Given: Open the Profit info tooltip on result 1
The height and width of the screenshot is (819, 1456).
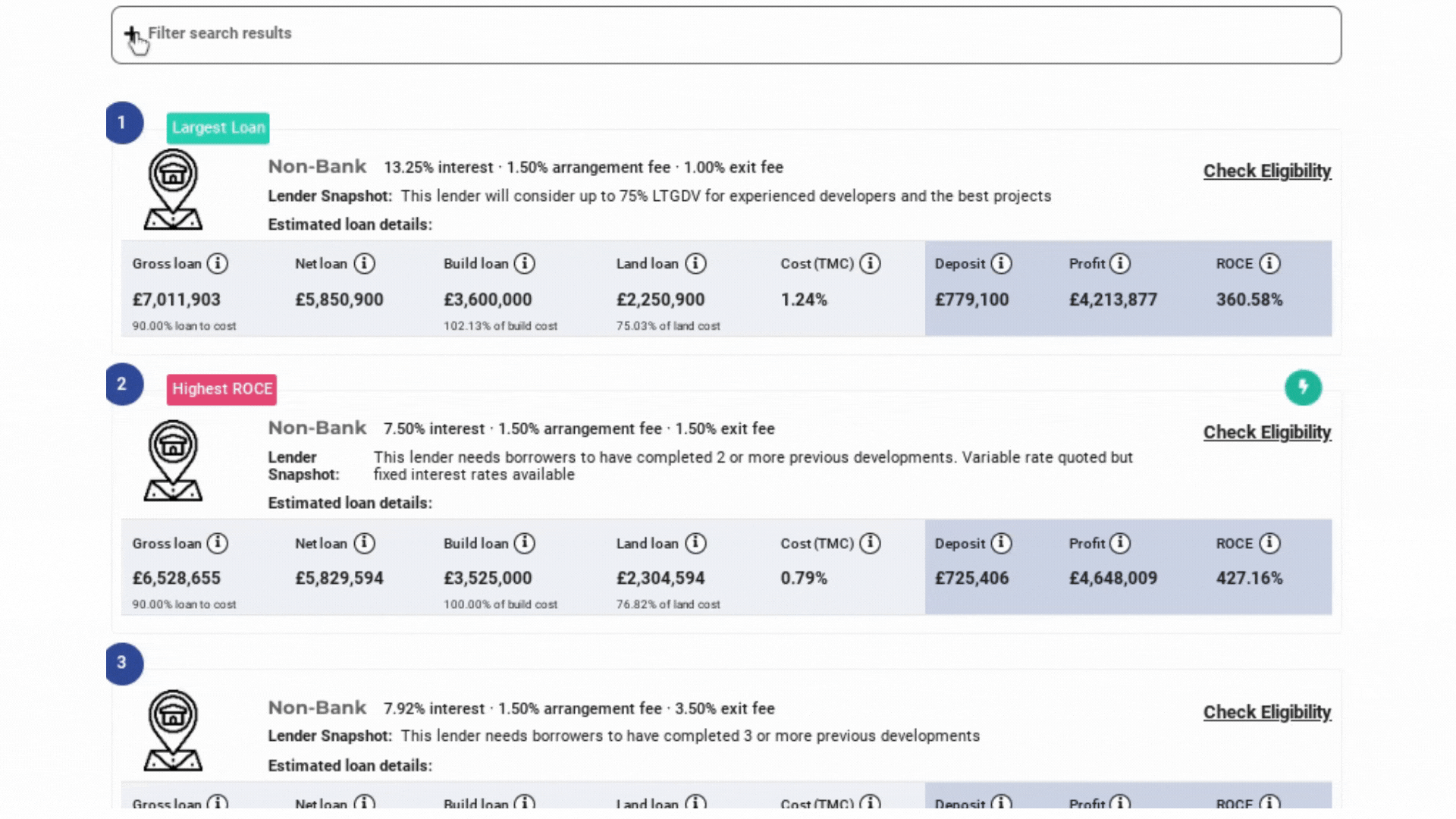Looking at the screenshot, I should (1122, 263).
